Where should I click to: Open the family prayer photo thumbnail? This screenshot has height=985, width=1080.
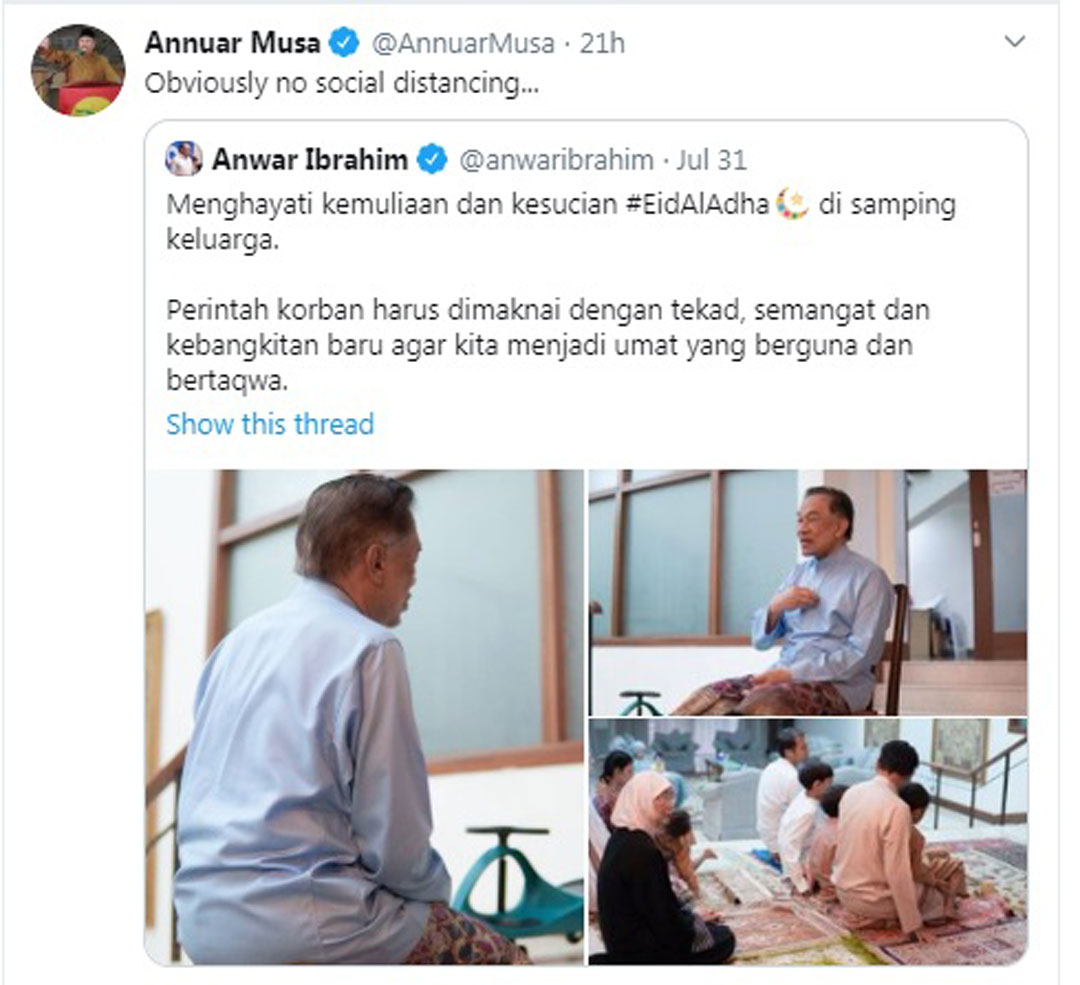(x=808, y=842)
